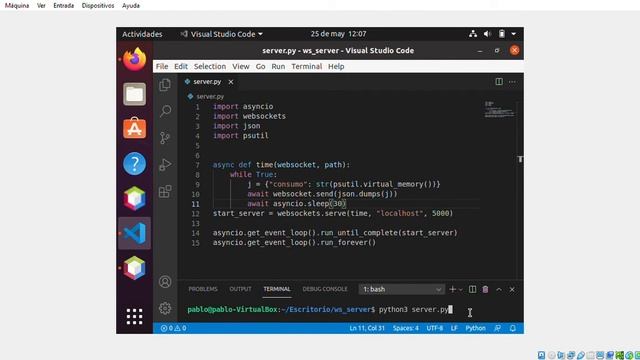640x360 pixels.
Task: Switch to the PROBLEMS panel tab
Action: [x=203, y=289]
